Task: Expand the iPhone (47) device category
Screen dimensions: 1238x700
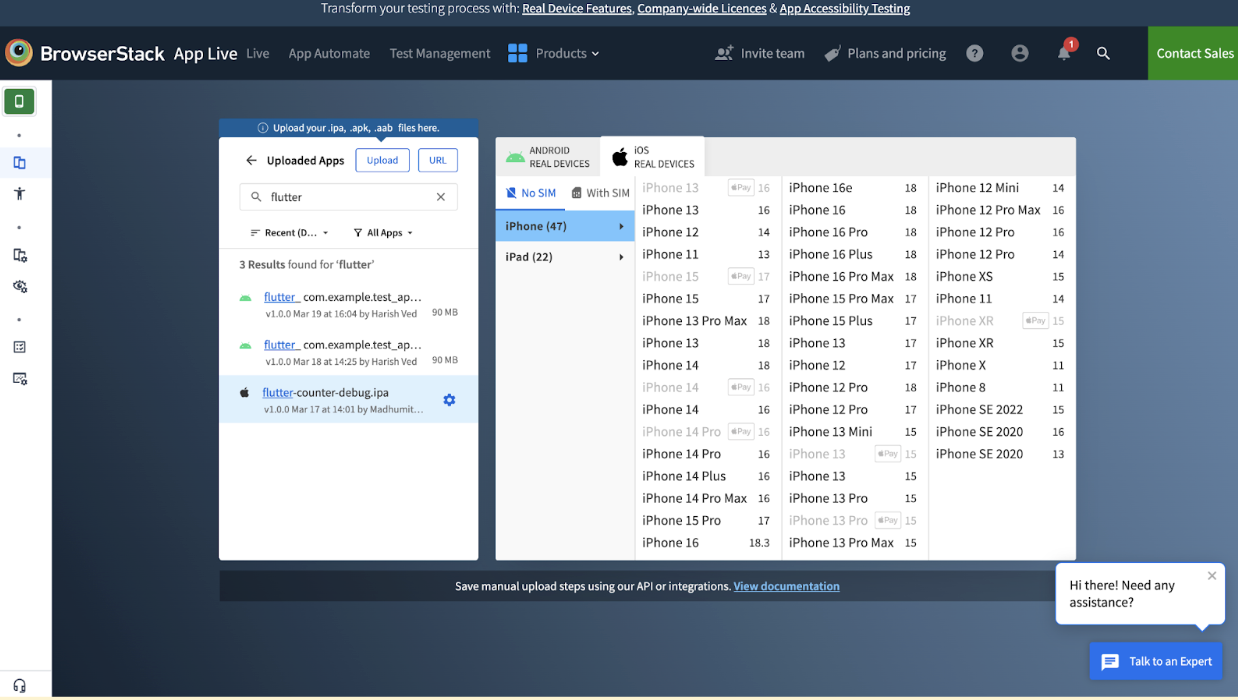Action: tap(565, 226)
